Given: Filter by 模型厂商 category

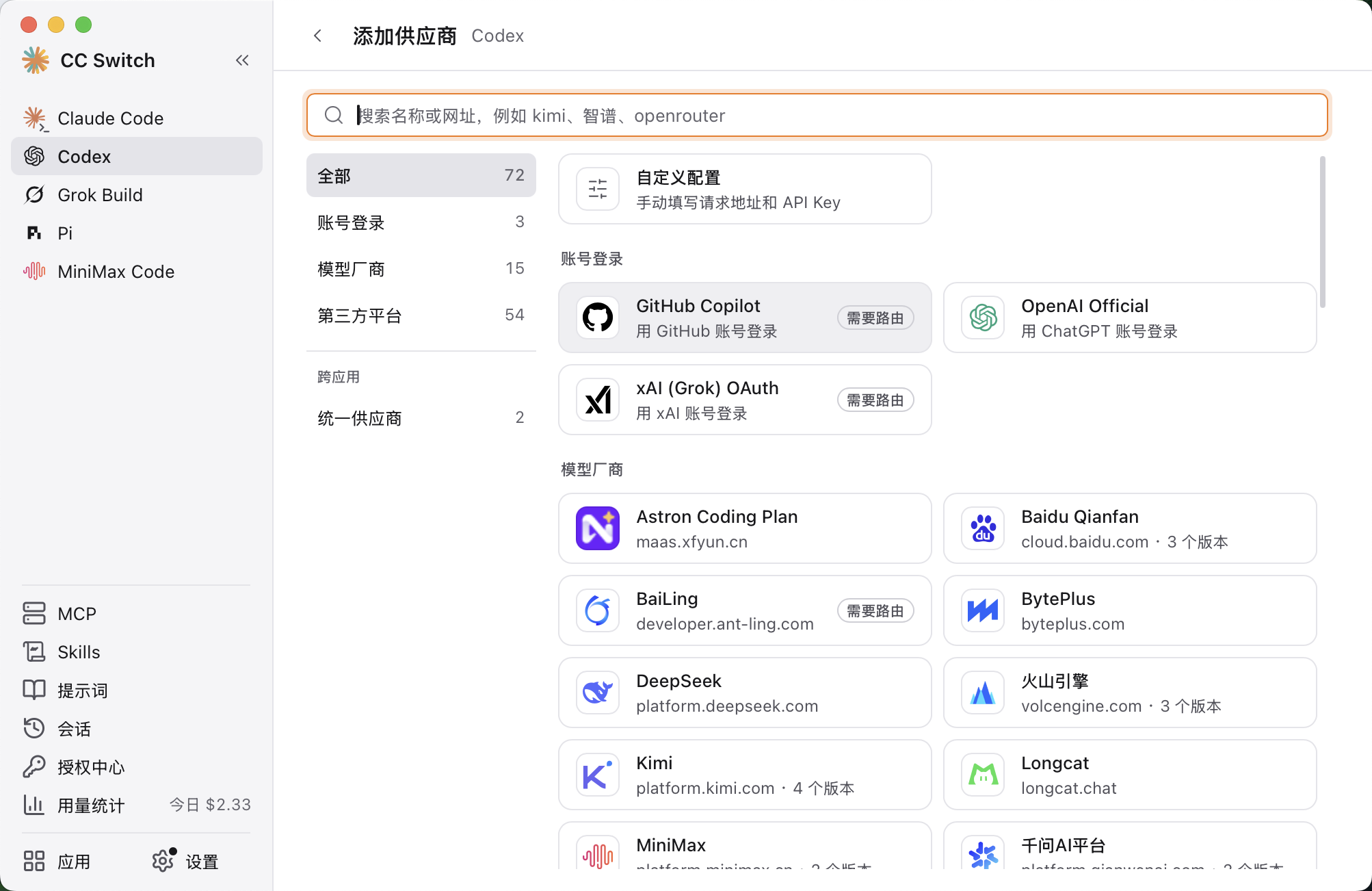Looking at the screenshot, I should [421, 268].
